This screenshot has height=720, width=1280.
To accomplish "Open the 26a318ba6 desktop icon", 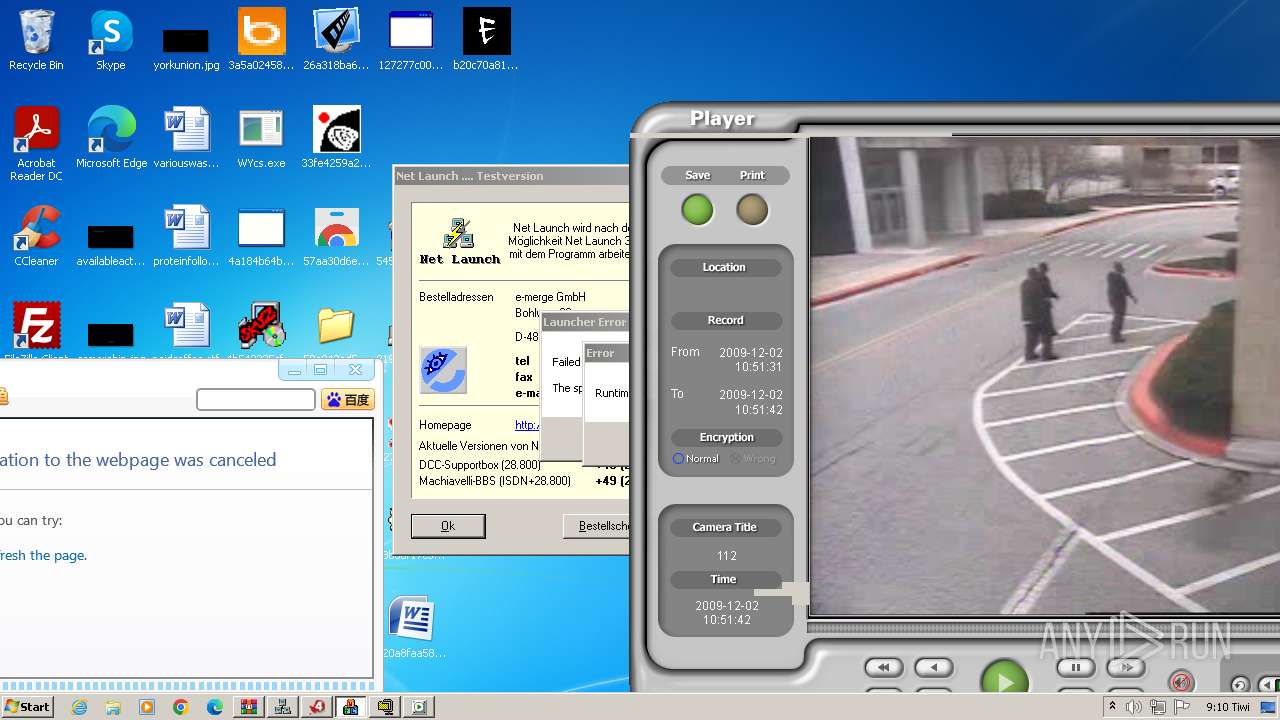I will (336, 40).
